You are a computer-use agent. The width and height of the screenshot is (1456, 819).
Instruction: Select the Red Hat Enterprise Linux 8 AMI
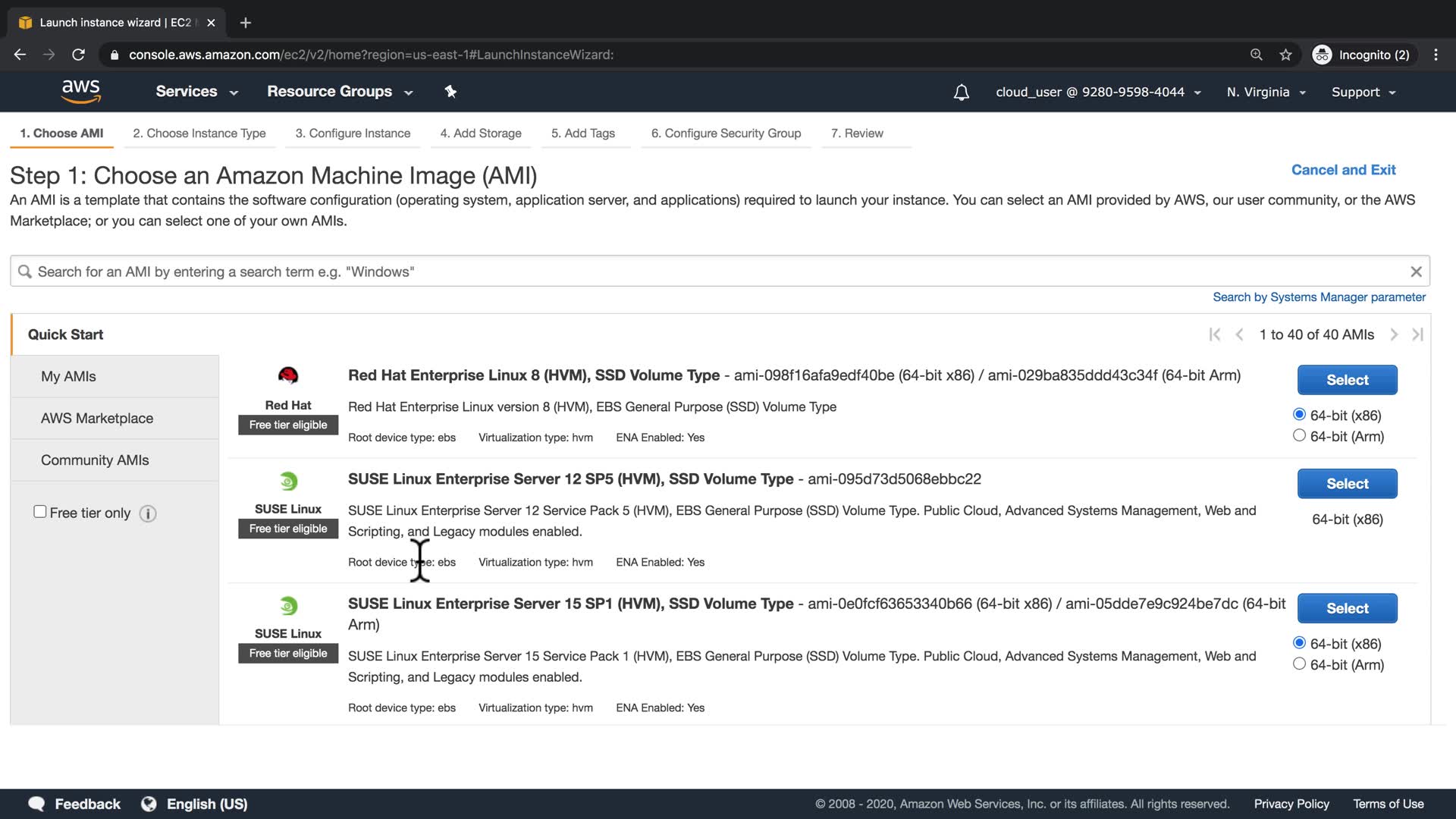click(x=1347, y=380)
